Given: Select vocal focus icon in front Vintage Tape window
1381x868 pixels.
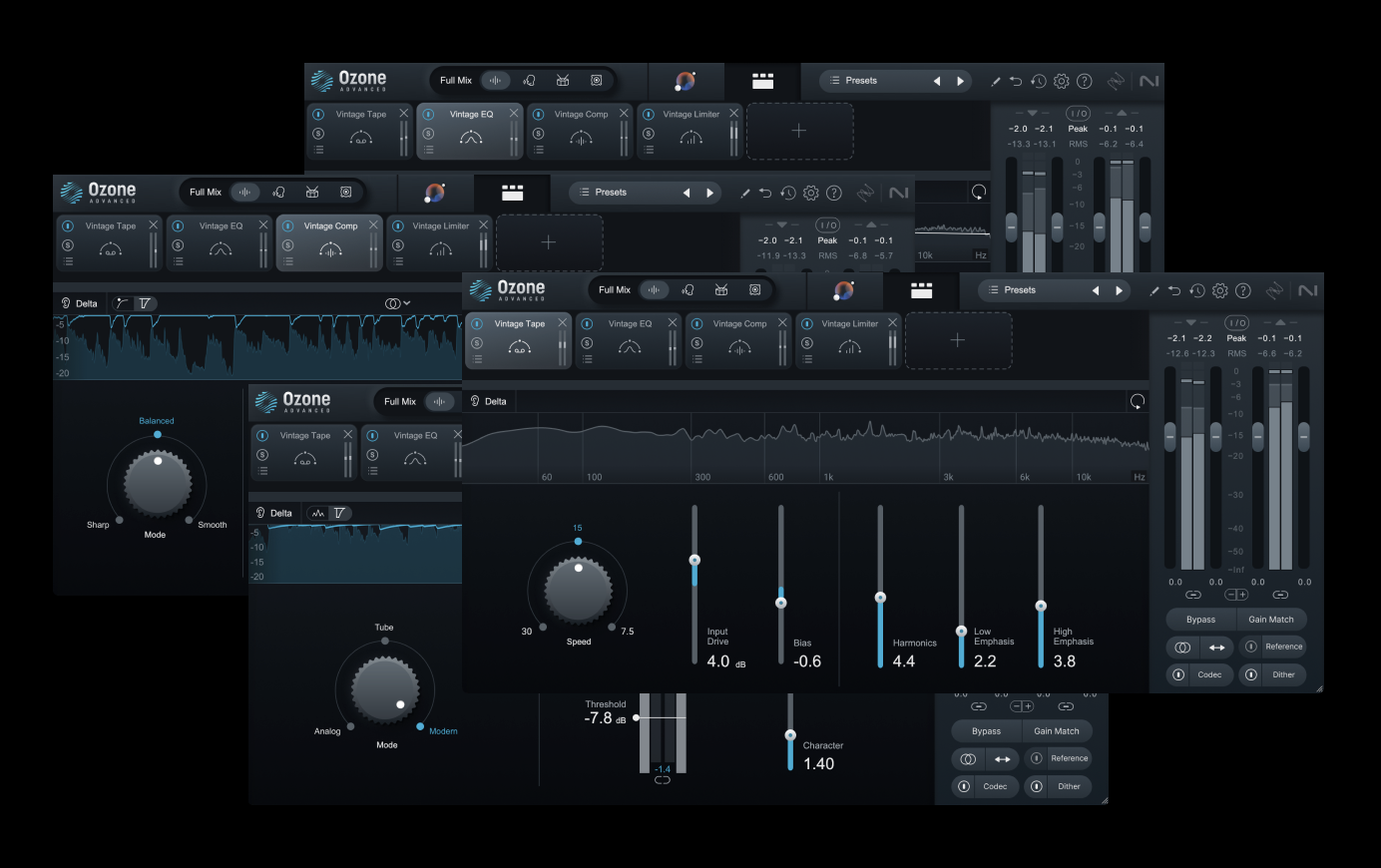Looking at the screenshot, I should [688, 290].
